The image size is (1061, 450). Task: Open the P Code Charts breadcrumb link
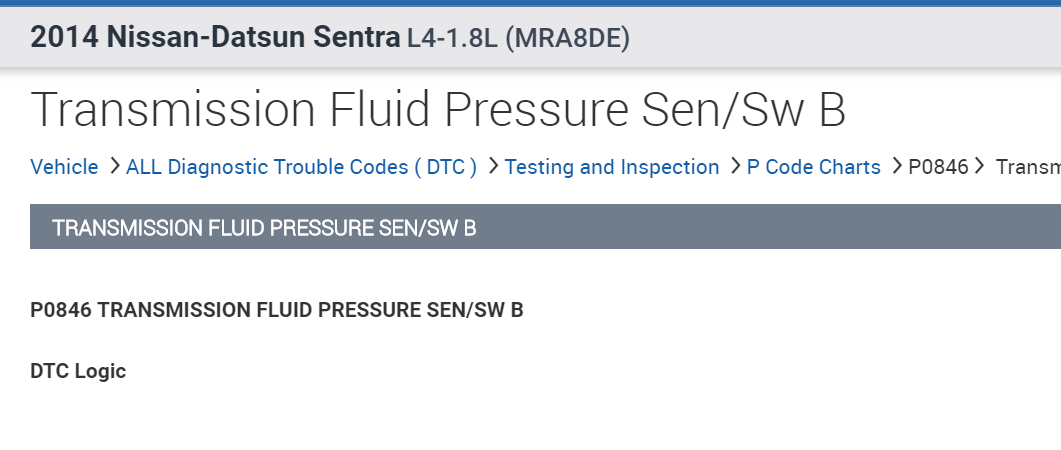pos(813,167)
